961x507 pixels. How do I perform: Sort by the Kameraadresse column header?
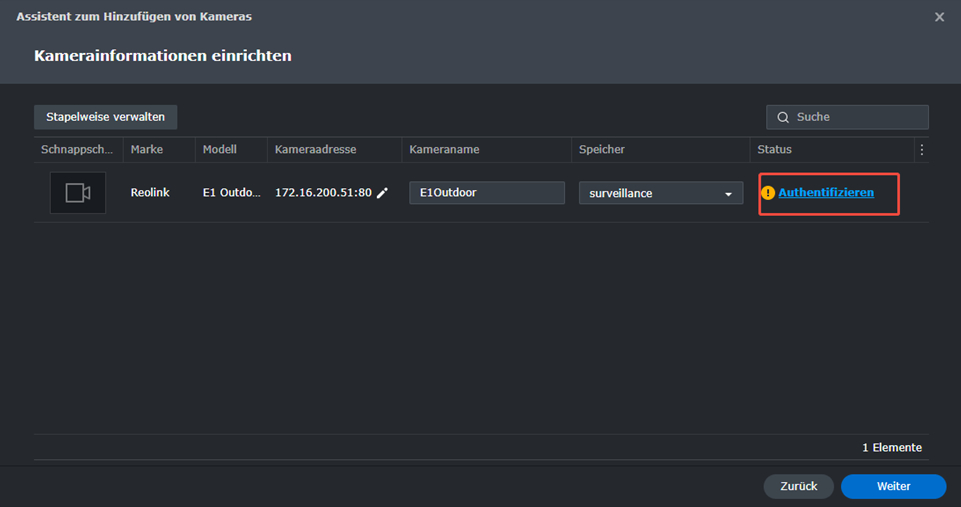click(x=335, y=150)
